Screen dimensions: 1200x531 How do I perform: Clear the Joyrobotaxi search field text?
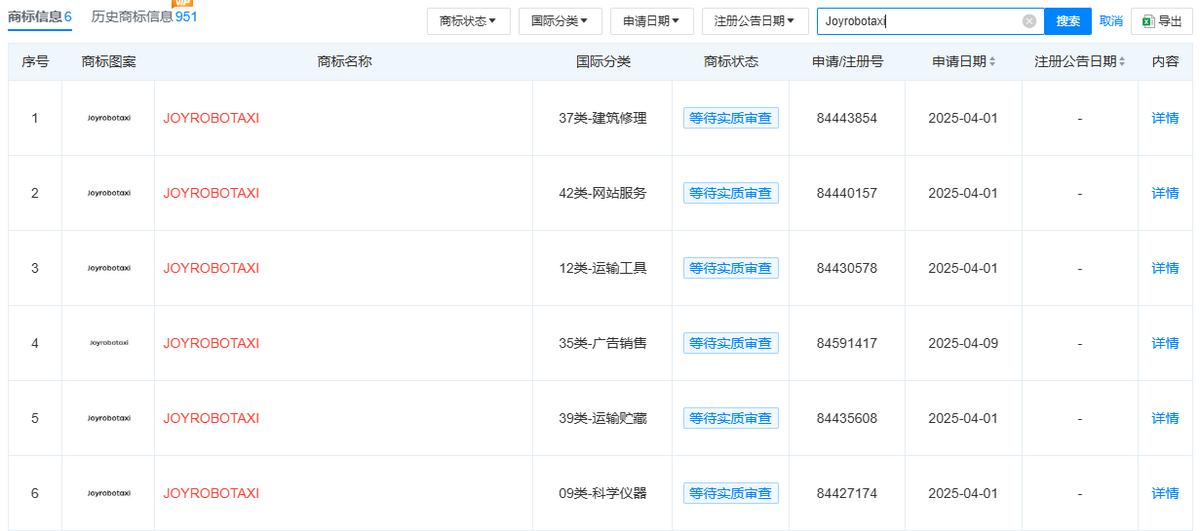coord(1029,21)
